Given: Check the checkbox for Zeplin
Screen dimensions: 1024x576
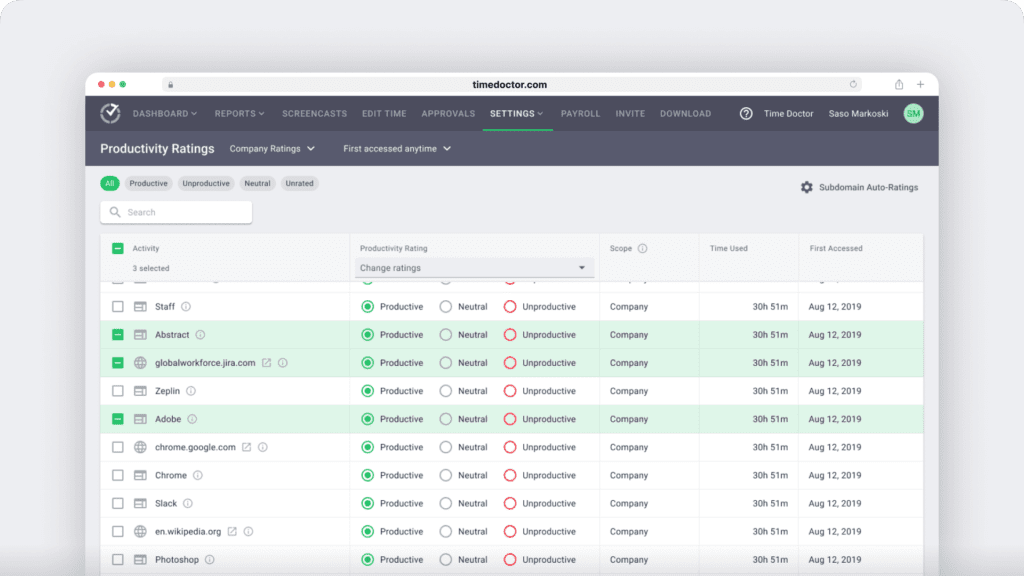Looking at the screenshot, I should 118,391.
